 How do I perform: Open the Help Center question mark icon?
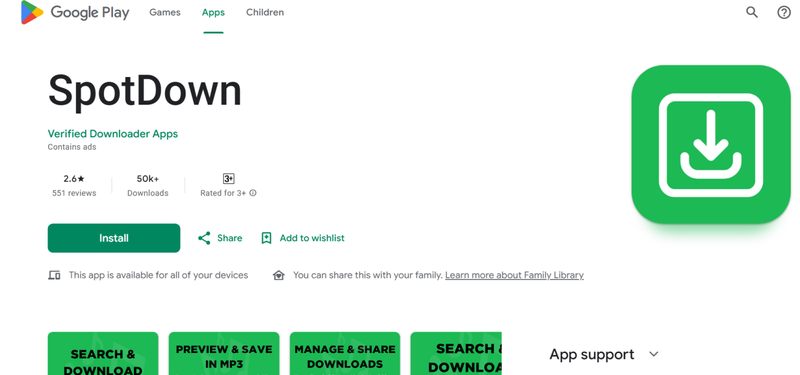click(x=784, y=12)
